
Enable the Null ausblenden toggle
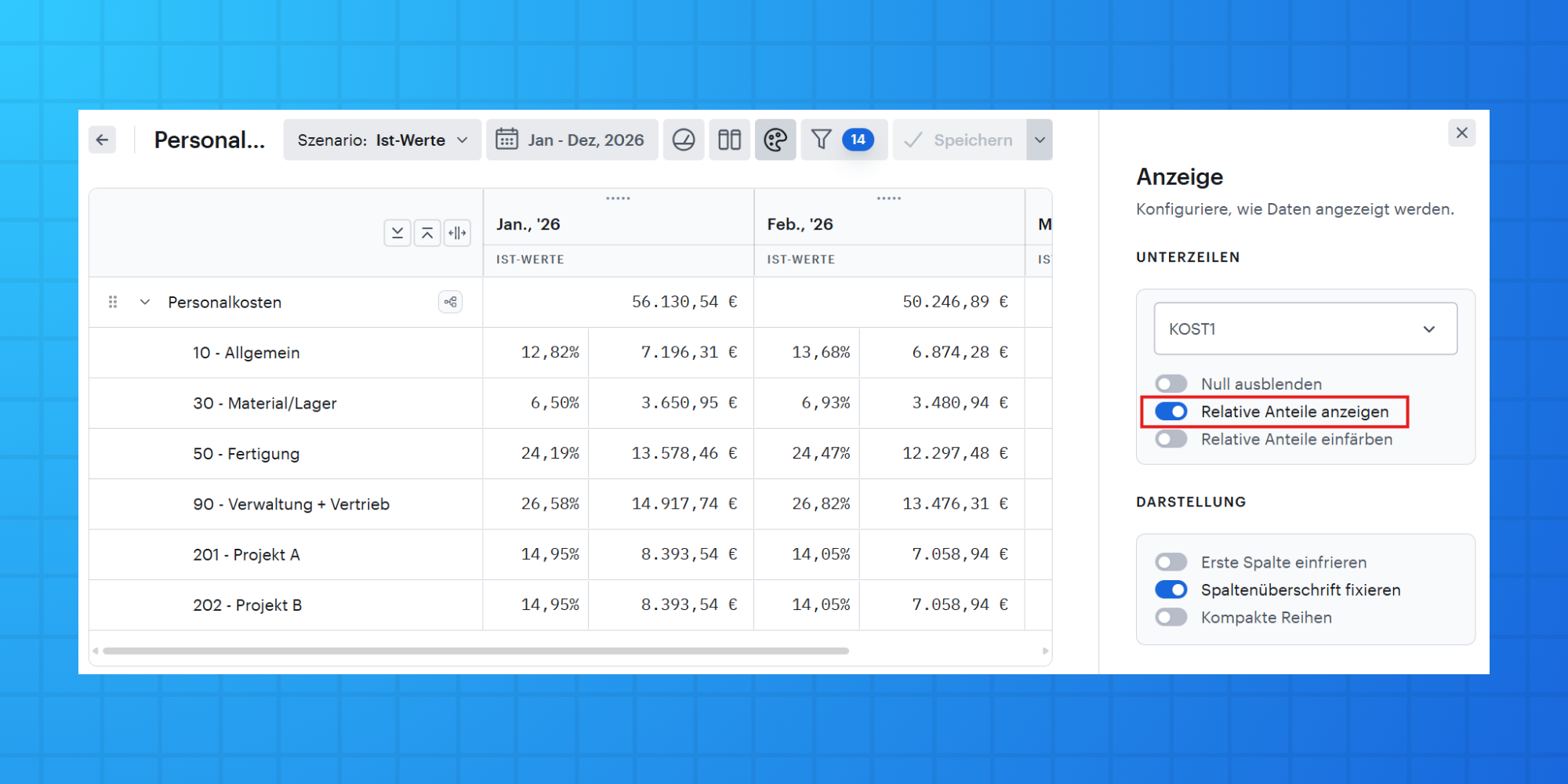pyautogui.click(x=1171, y=383)
